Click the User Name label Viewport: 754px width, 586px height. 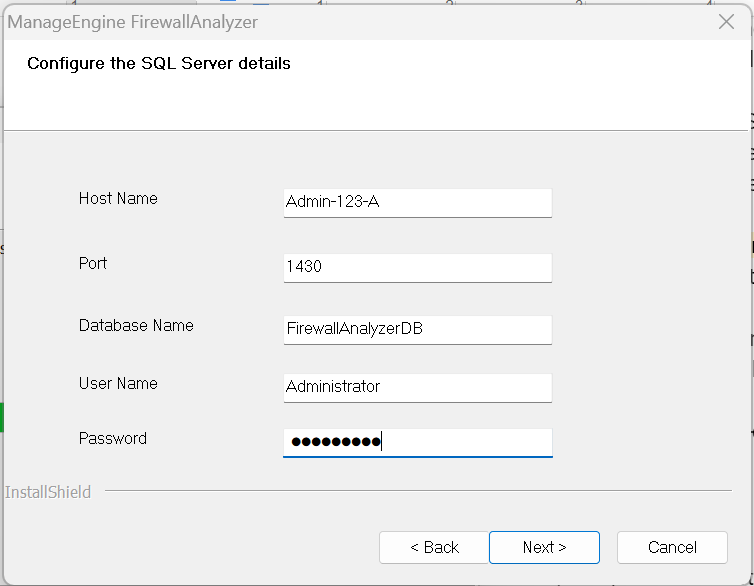point(118,384)
